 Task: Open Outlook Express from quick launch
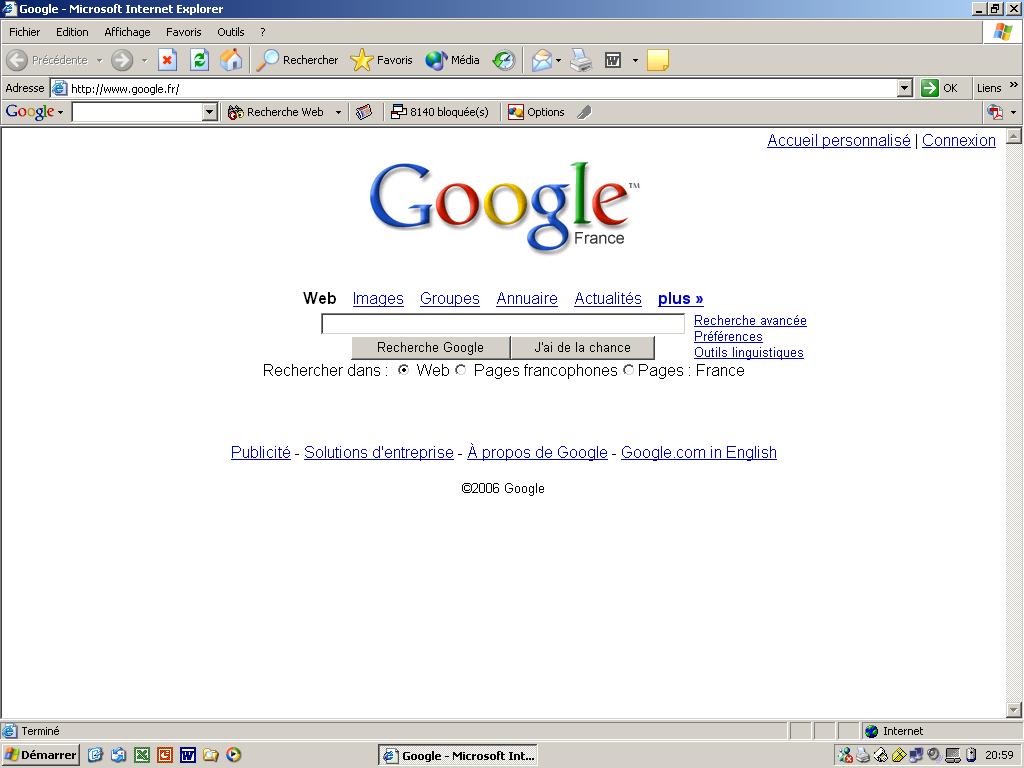coord(118,756)
